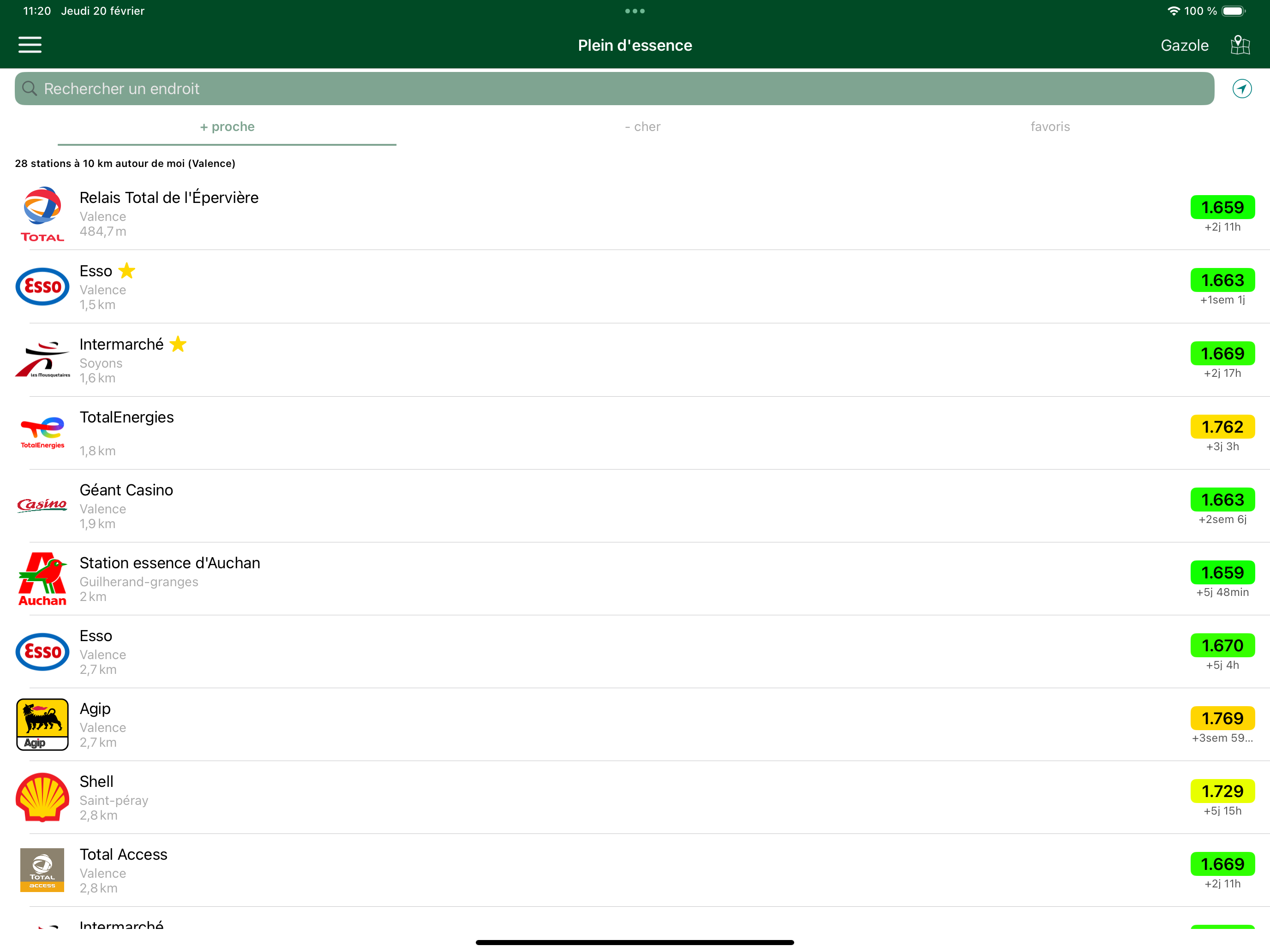Click the TotalEnergies logo

pyautogui.click(x=42, y=433)
